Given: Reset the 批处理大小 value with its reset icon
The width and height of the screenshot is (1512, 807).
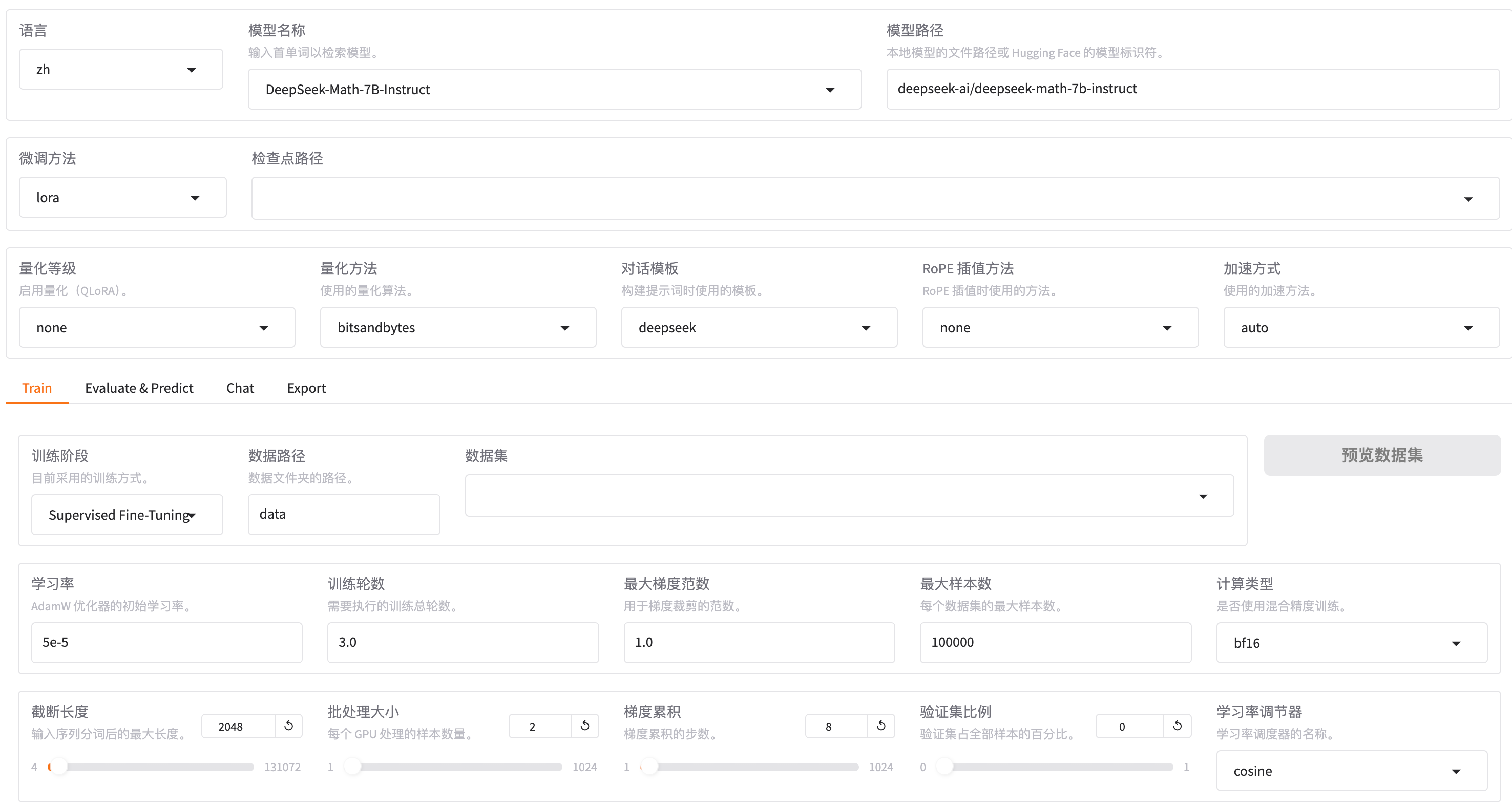Looking at the screenshot, I should click(584, 726).
